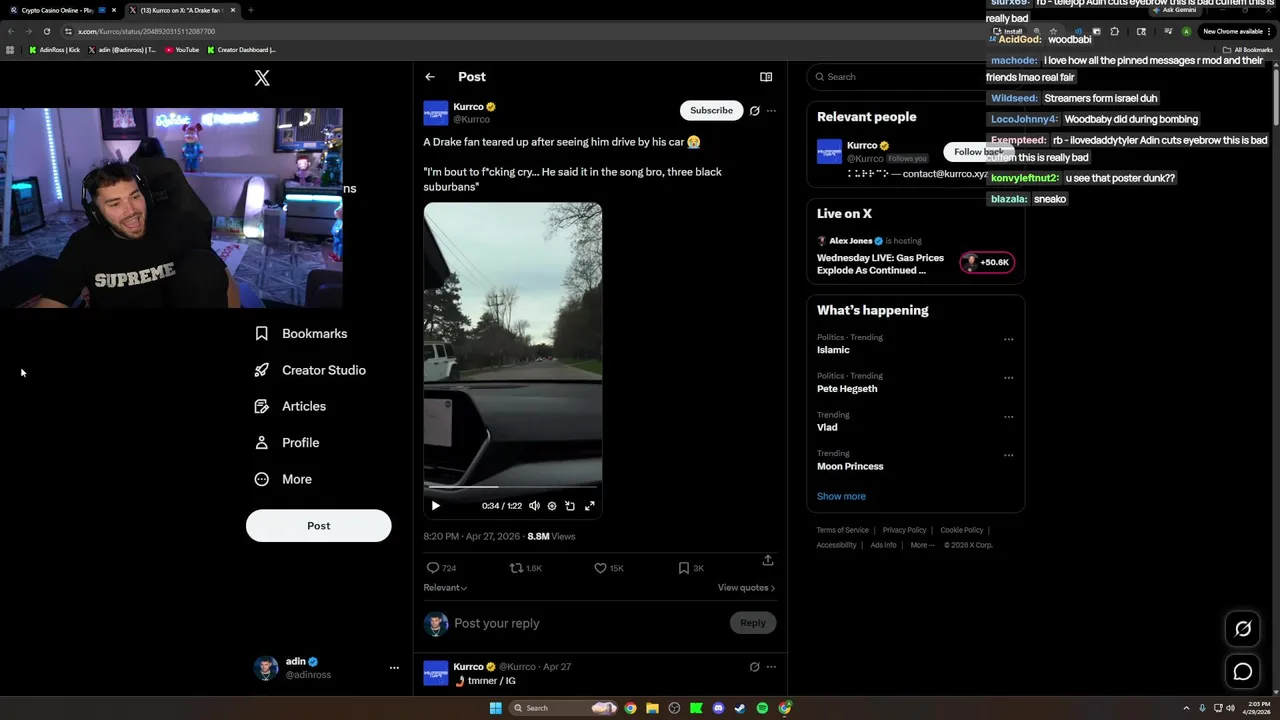The image size is (1280, 720).
Task: Open Bookmarks in the X sidebar
Action: click(302, 334)
